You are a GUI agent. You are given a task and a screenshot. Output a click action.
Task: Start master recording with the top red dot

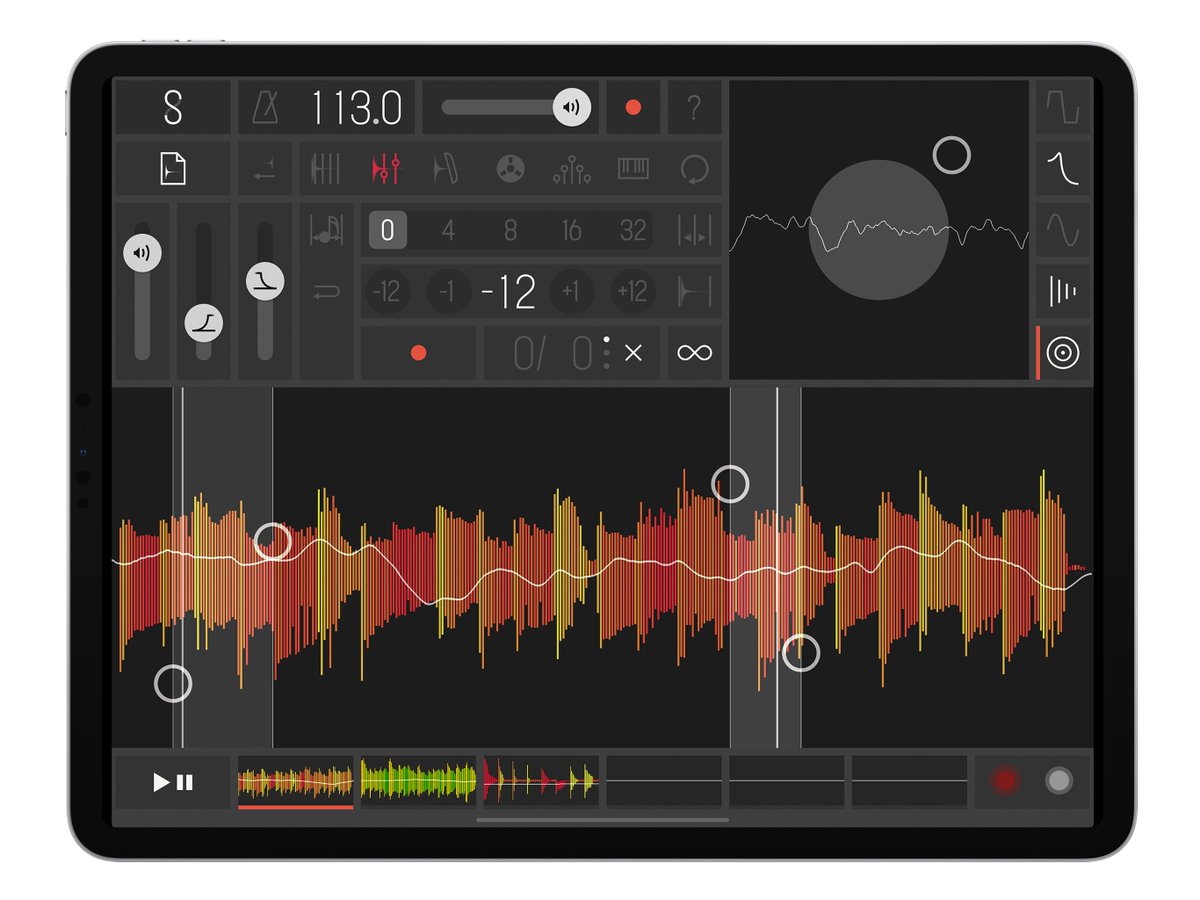pyautogui.click(x=633, y=107)
